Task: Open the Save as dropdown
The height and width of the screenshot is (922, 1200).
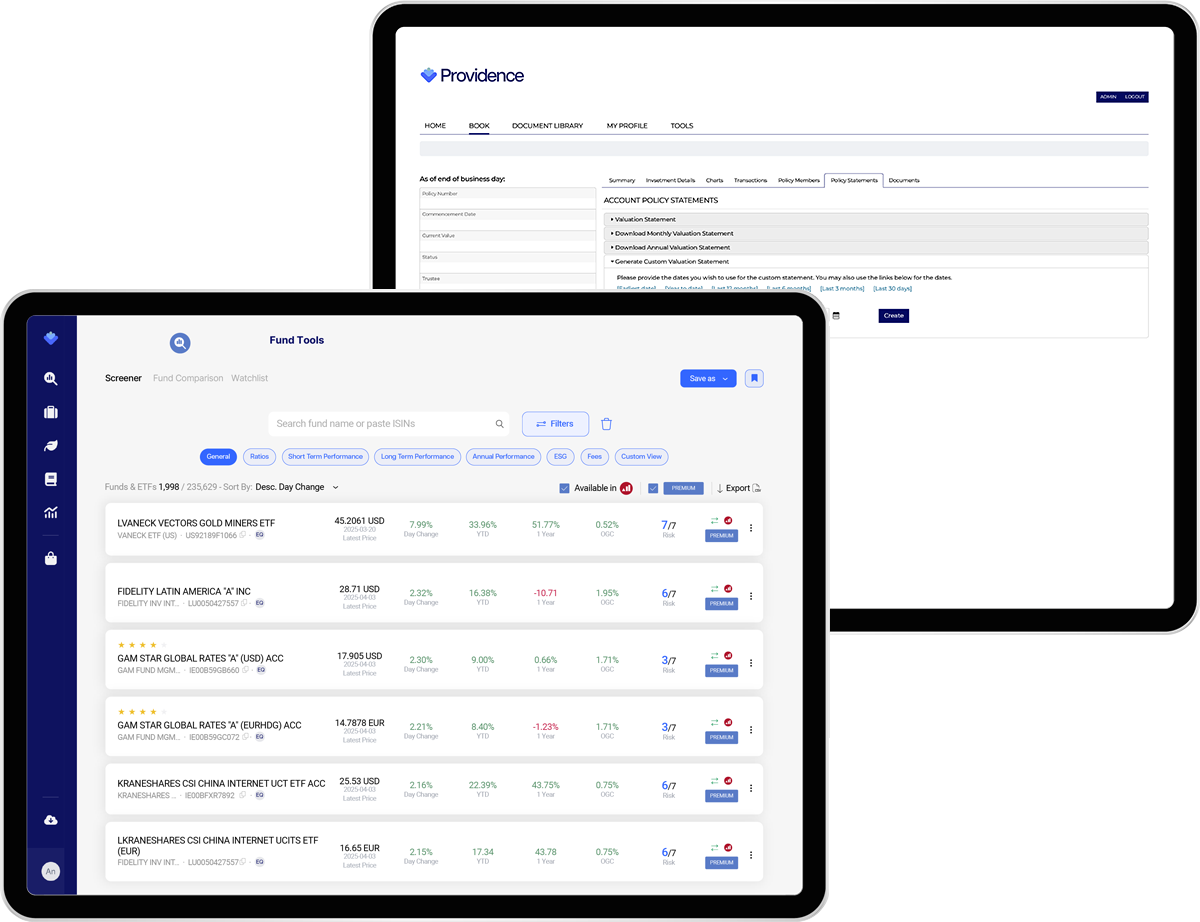Action: click(708, 379)
